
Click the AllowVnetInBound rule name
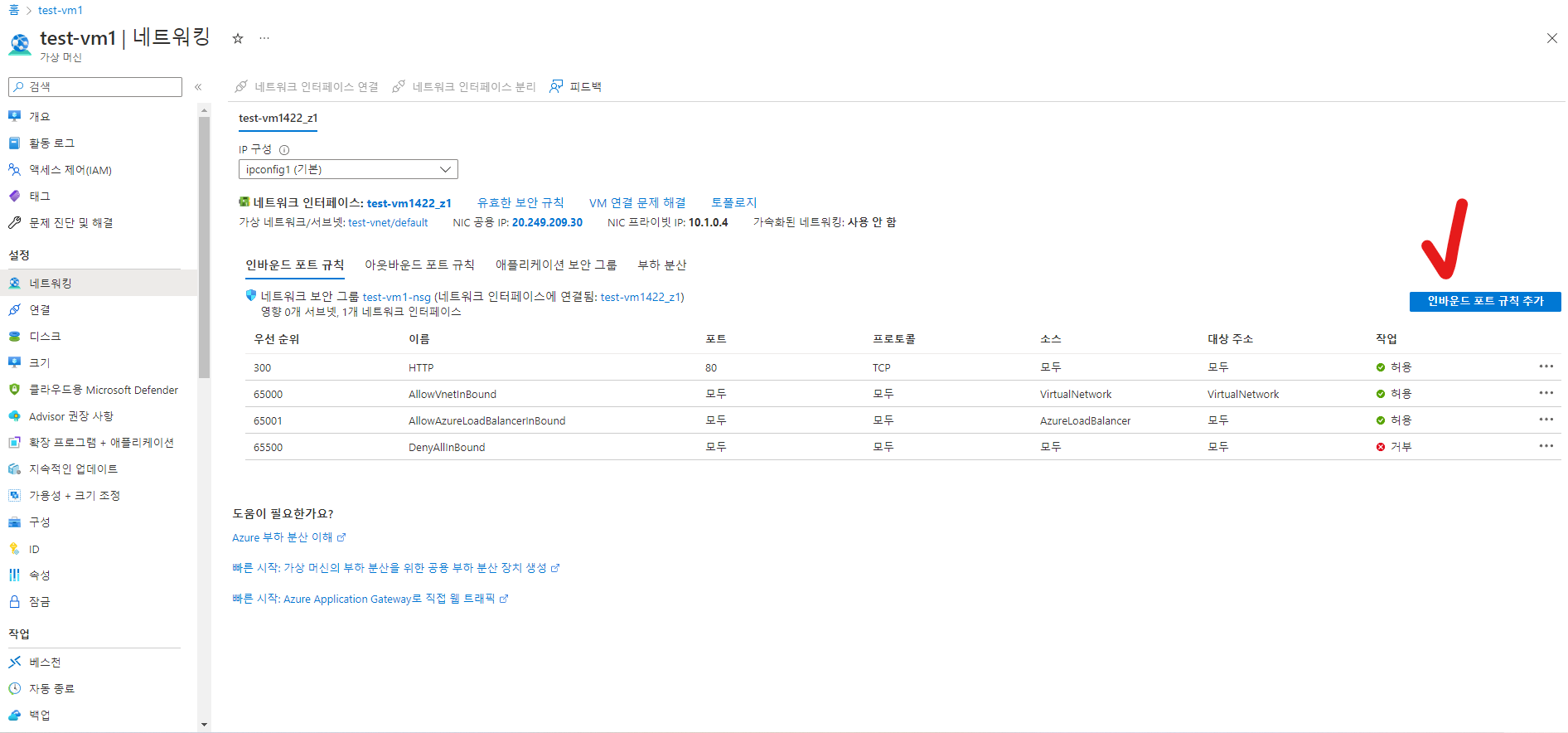[x=452, y=394]
